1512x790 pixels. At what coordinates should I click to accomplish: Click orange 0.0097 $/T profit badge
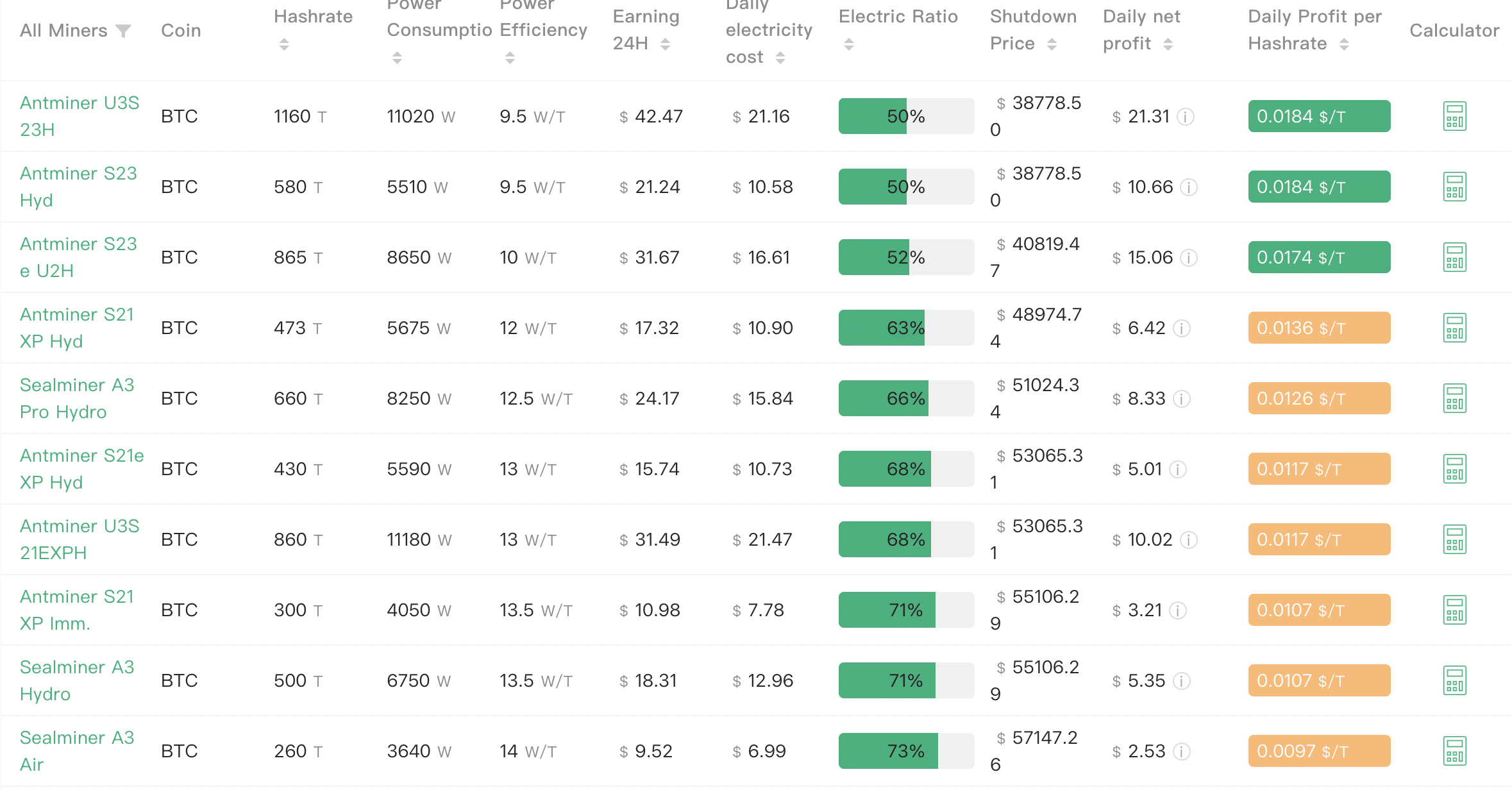pyautogui.click(x=1319, y=751)
